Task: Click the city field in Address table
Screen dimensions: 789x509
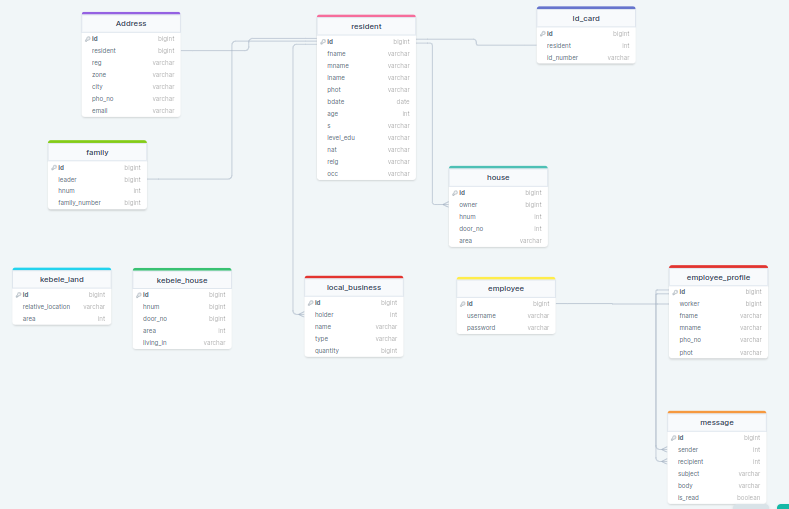Action: pyautogui.click(x=131, y=87)
